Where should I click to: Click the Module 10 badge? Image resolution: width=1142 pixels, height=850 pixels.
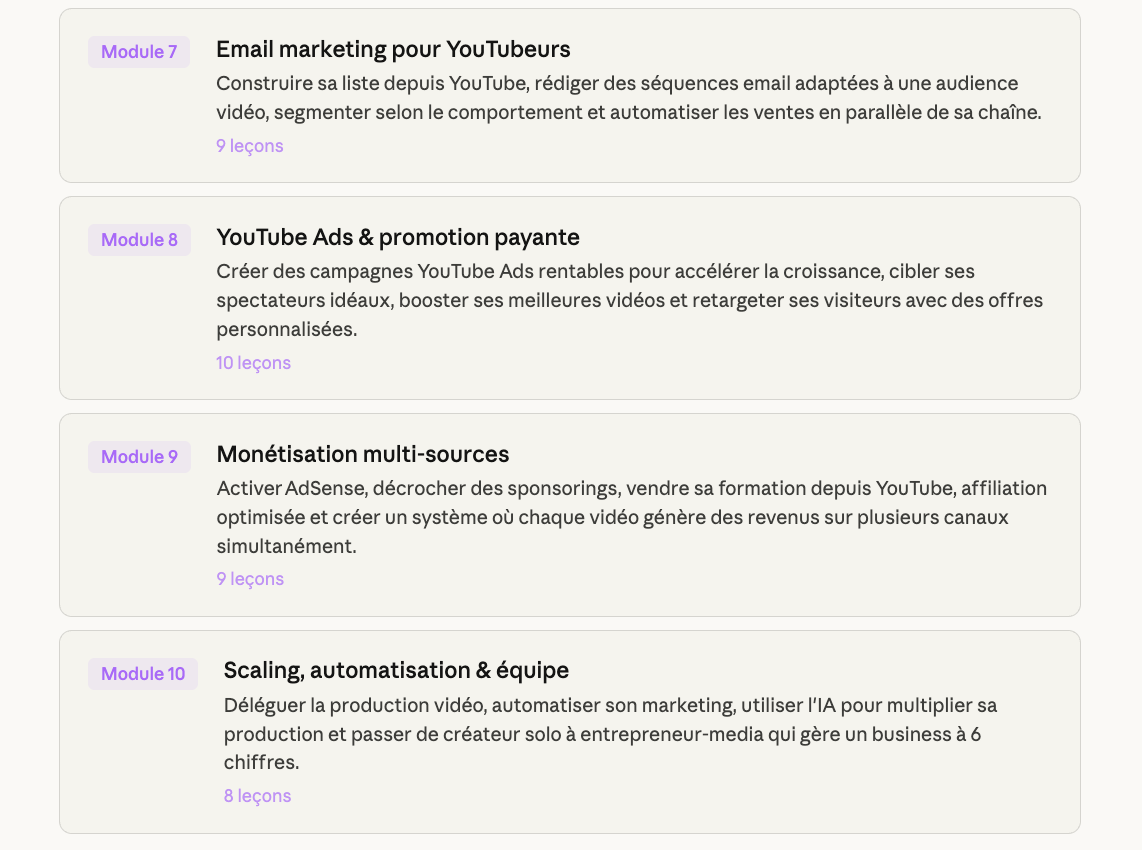tap(143, 674)
